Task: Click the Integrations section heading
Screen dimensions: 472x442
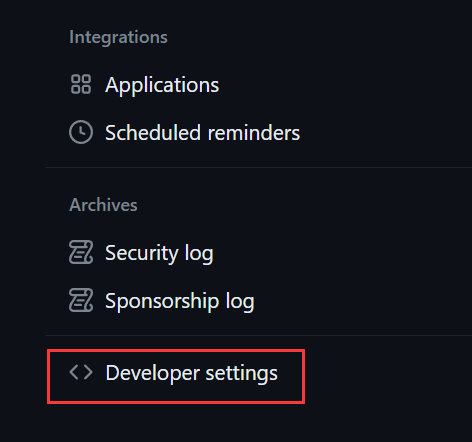Action: point(118,37)
